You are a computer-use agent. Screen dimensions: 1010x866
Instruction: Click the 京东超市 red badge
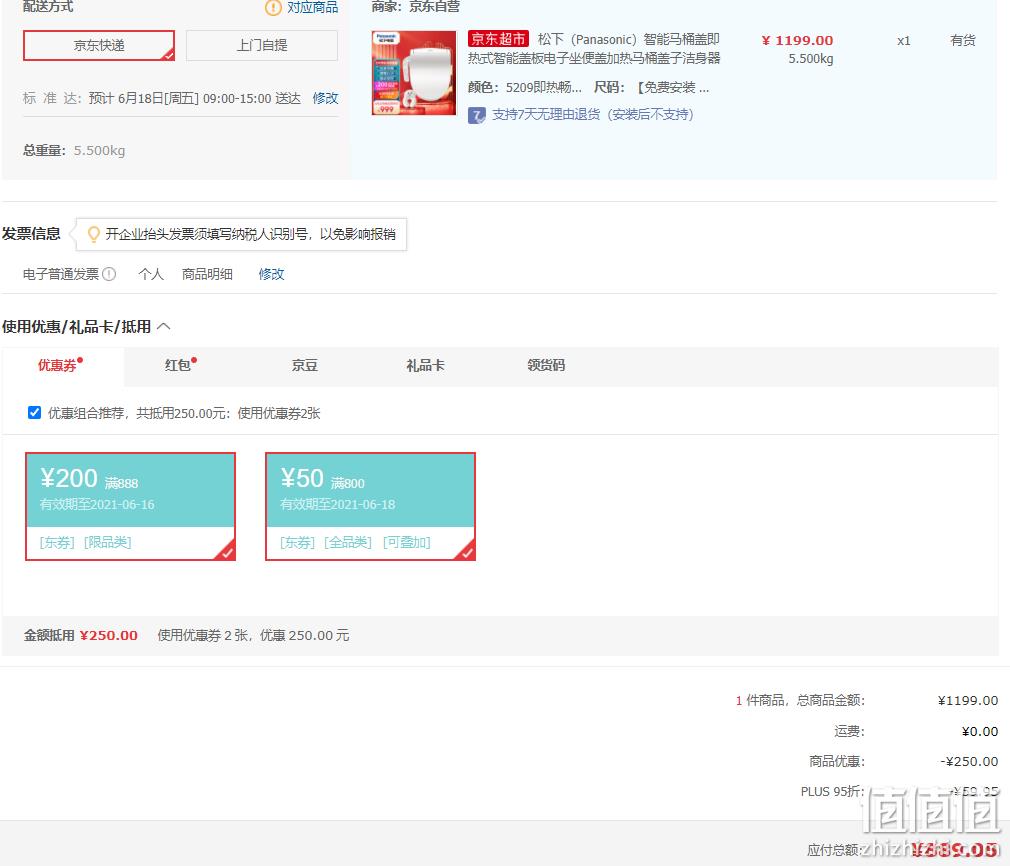pyautogui.click(x=499, y=39)
